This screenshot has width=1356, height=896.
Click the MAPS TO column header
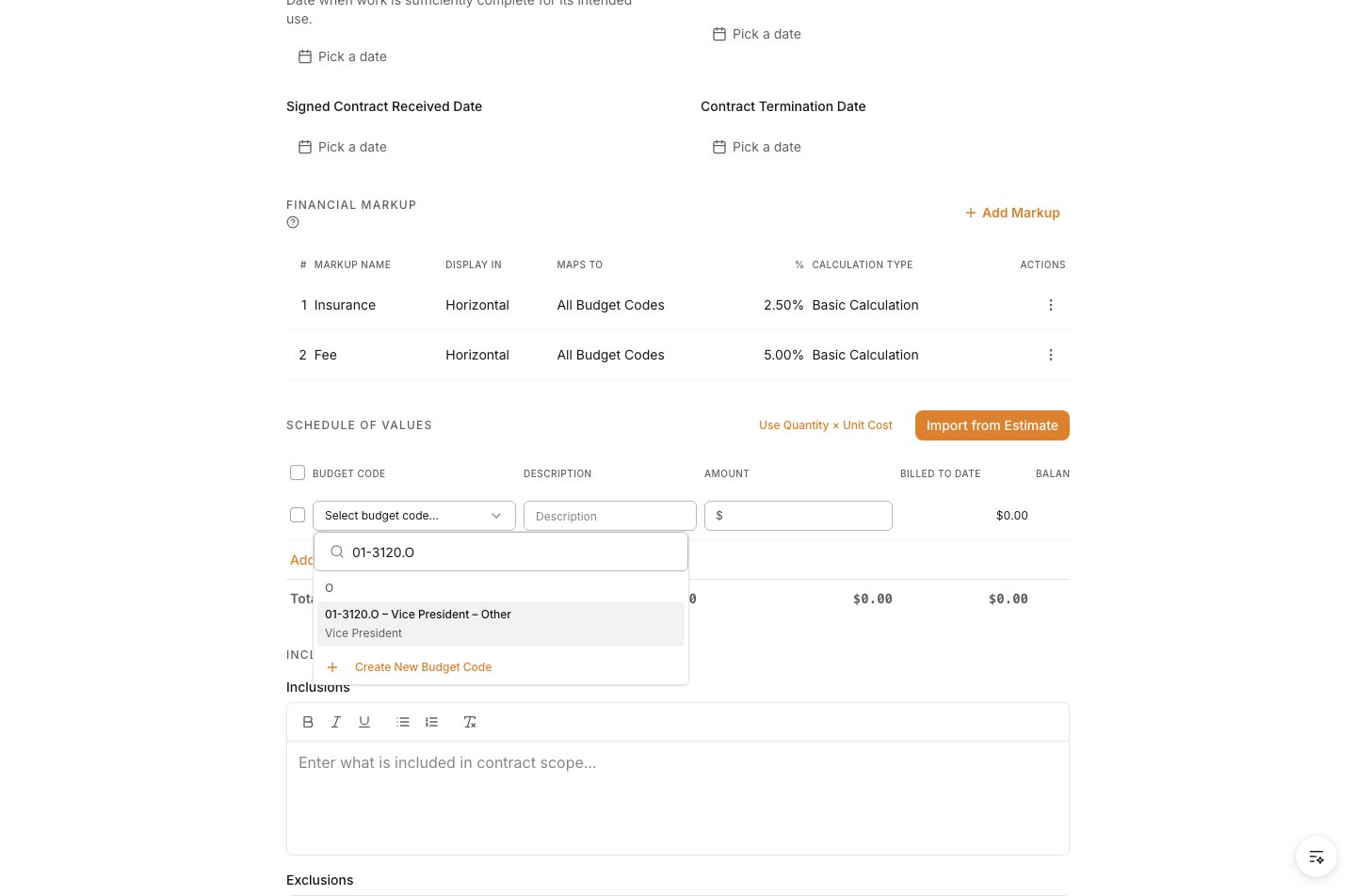(x=579, y=264)
